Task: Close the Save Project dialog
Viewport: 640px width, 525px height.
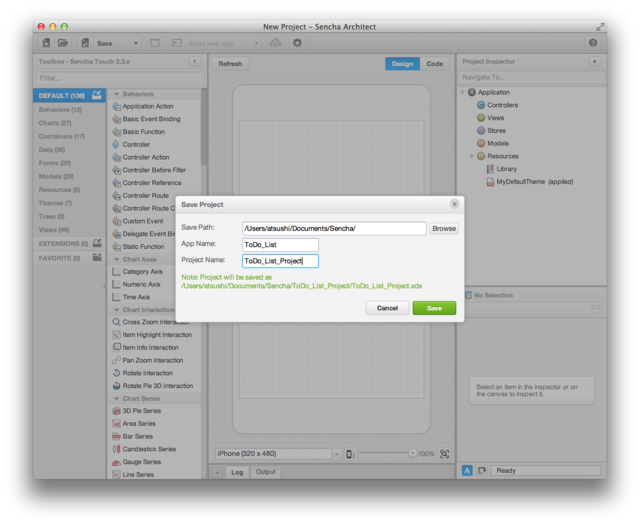Action: coord(455,204)
